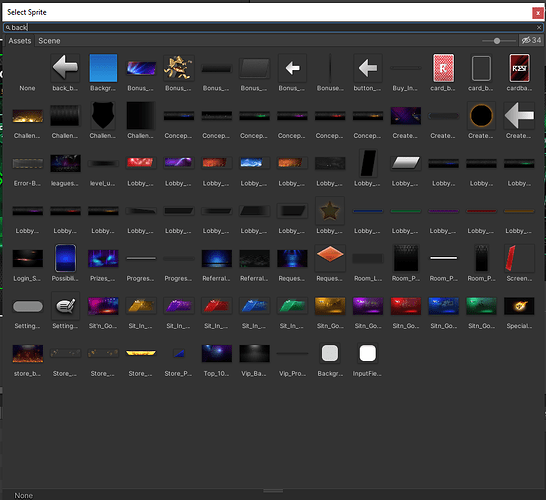
Task: Select the None sprite option
Action: pos(27,73)
